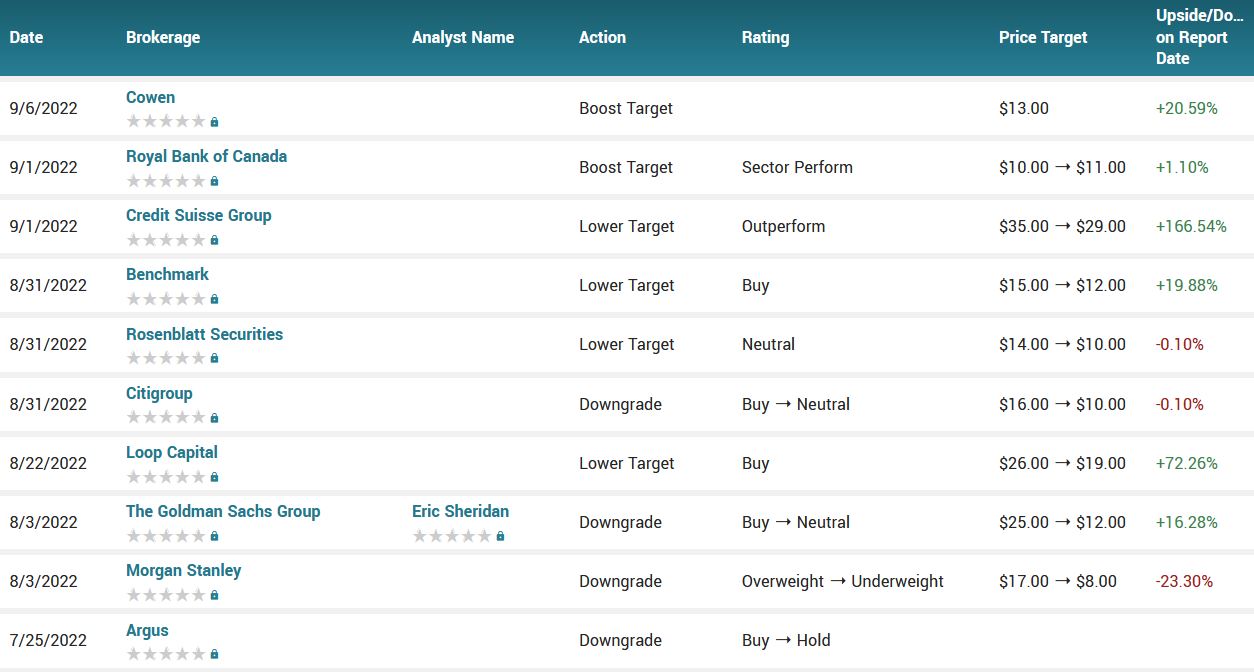Click Boost Target in the Cowen row
The width and height of the screenshot is (1254, 672).
click(x=626, y=108)
